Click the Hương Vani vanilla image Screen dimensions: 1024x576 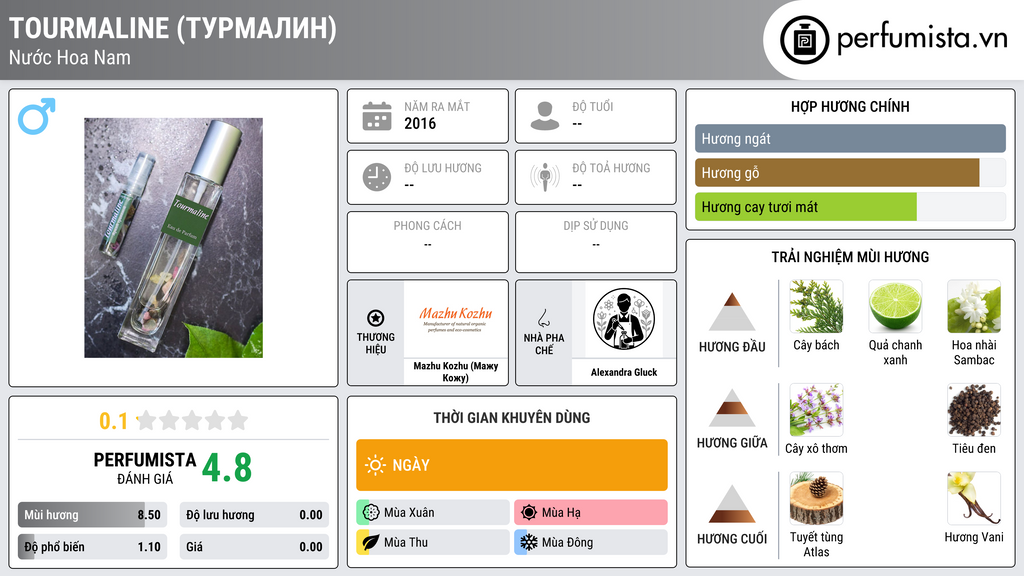point(974,499)
